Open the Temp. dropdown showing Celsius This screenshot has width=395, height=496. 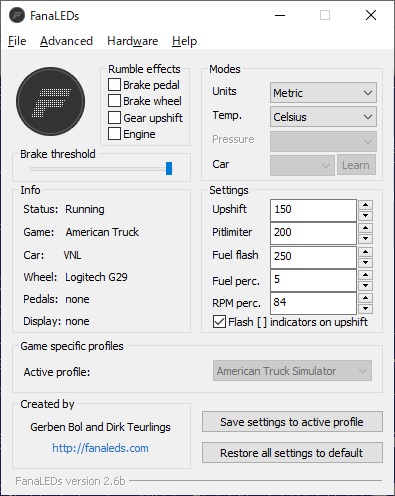[323, 117]
